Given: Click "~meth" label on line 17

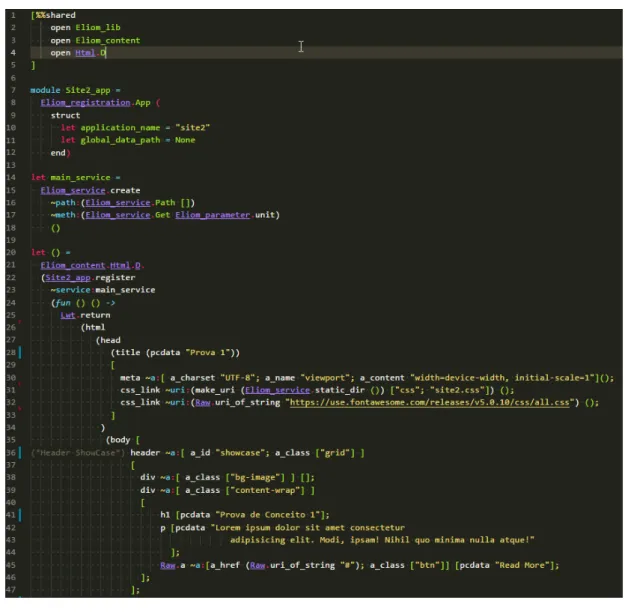Looking at the screenshot, I should coord(63,215).
